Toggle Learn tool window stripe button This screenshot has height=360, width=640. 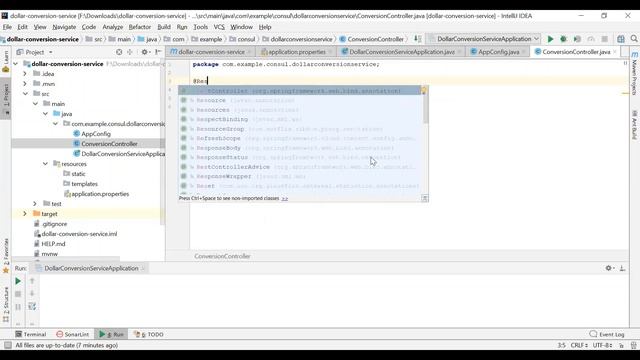click(6, 61)
